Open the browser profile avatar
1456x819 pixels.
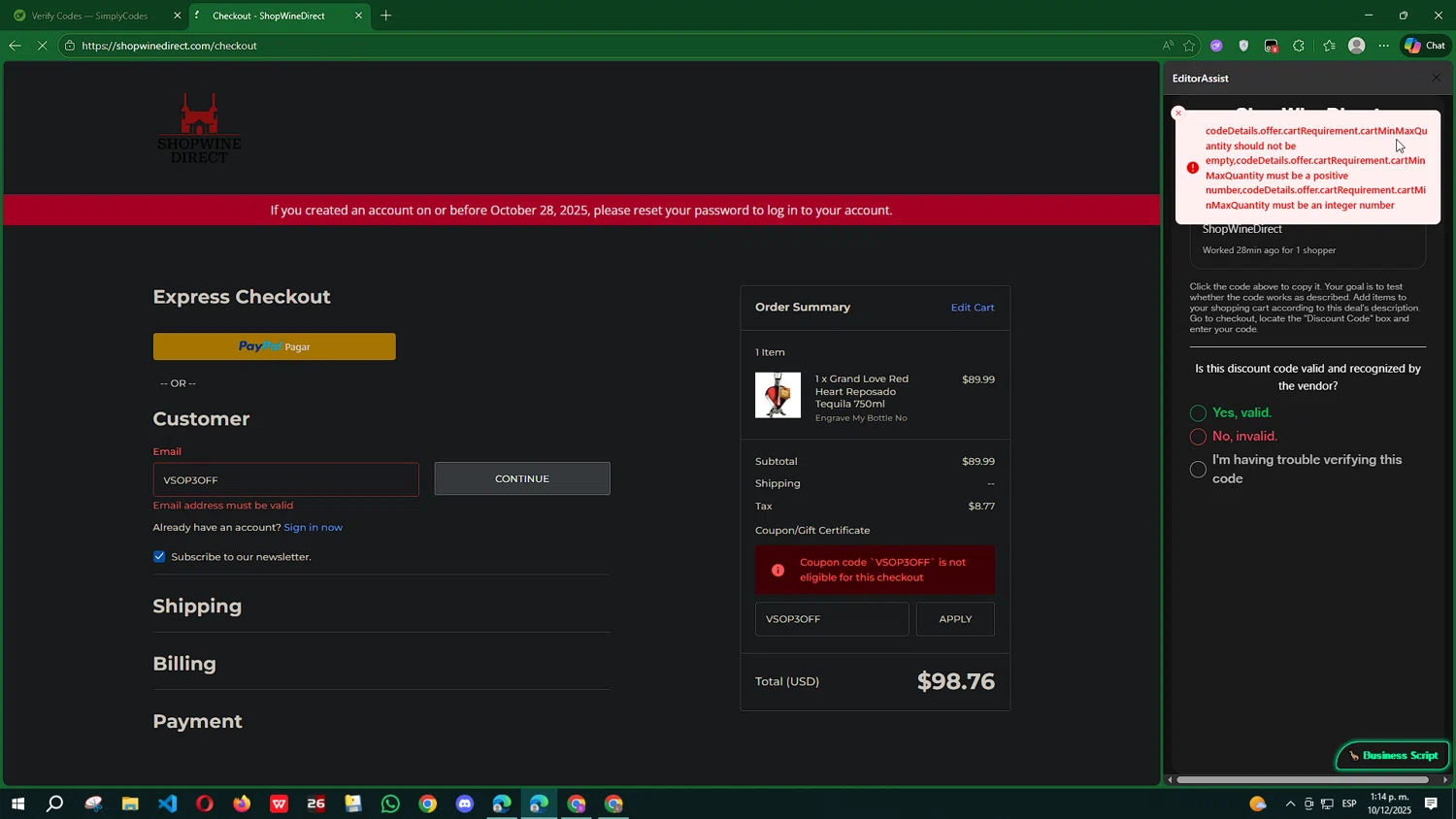[x=1357, y=46]
